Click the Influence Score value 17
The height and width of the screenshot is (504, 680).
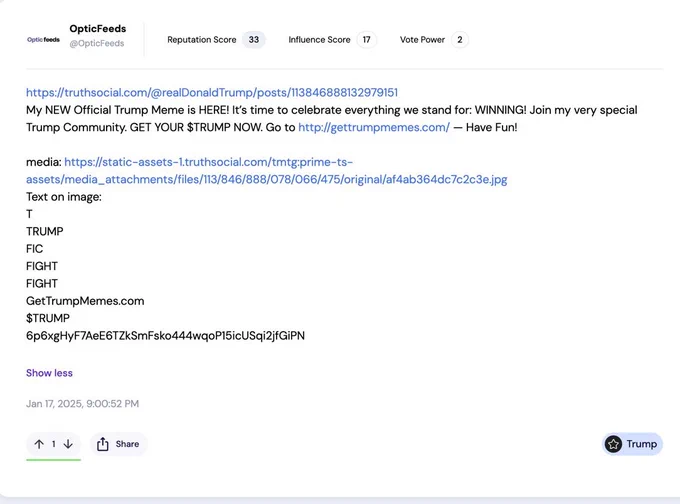click(x=366, y=39)
